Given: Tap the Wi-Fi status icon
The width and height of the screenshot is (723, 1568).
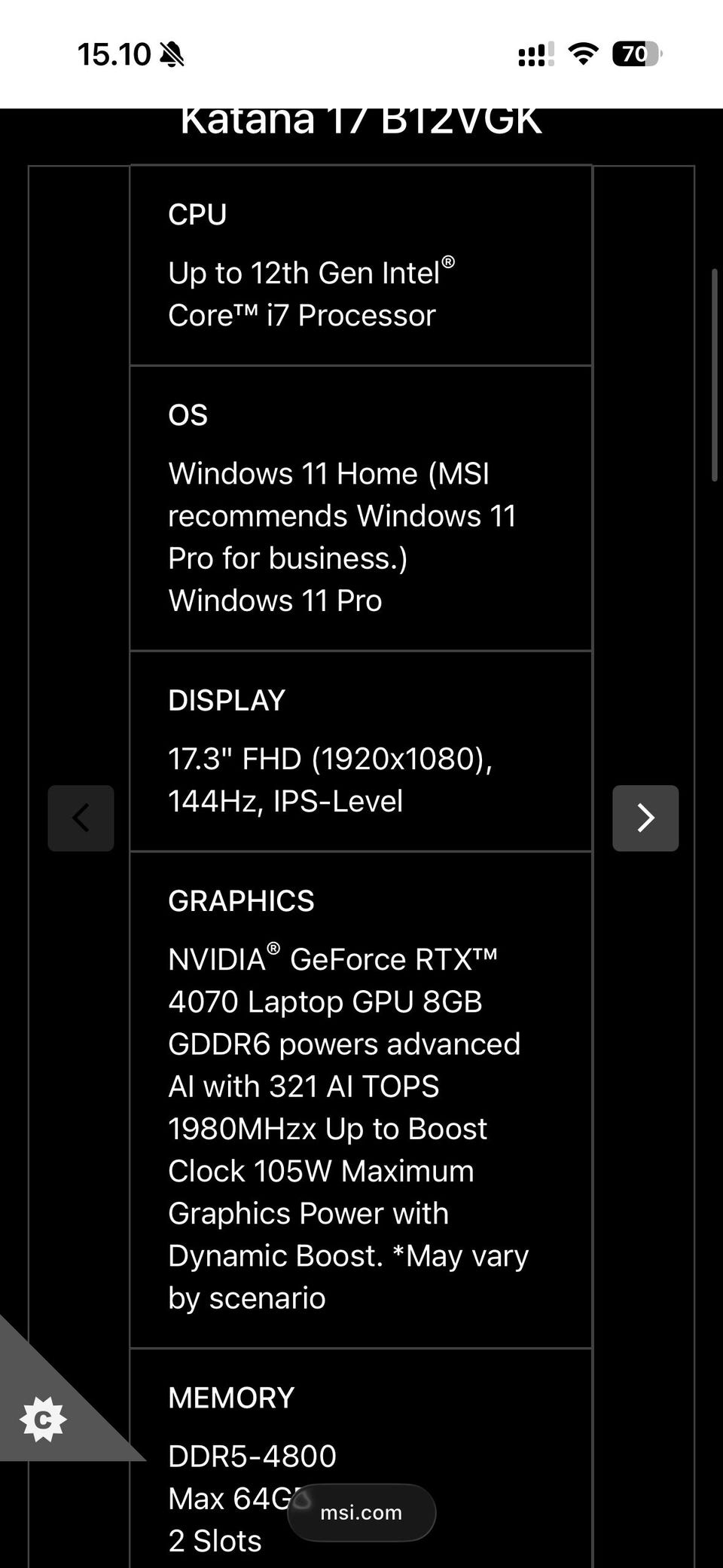Looking at the screenshot, I should tap(582, 54).
